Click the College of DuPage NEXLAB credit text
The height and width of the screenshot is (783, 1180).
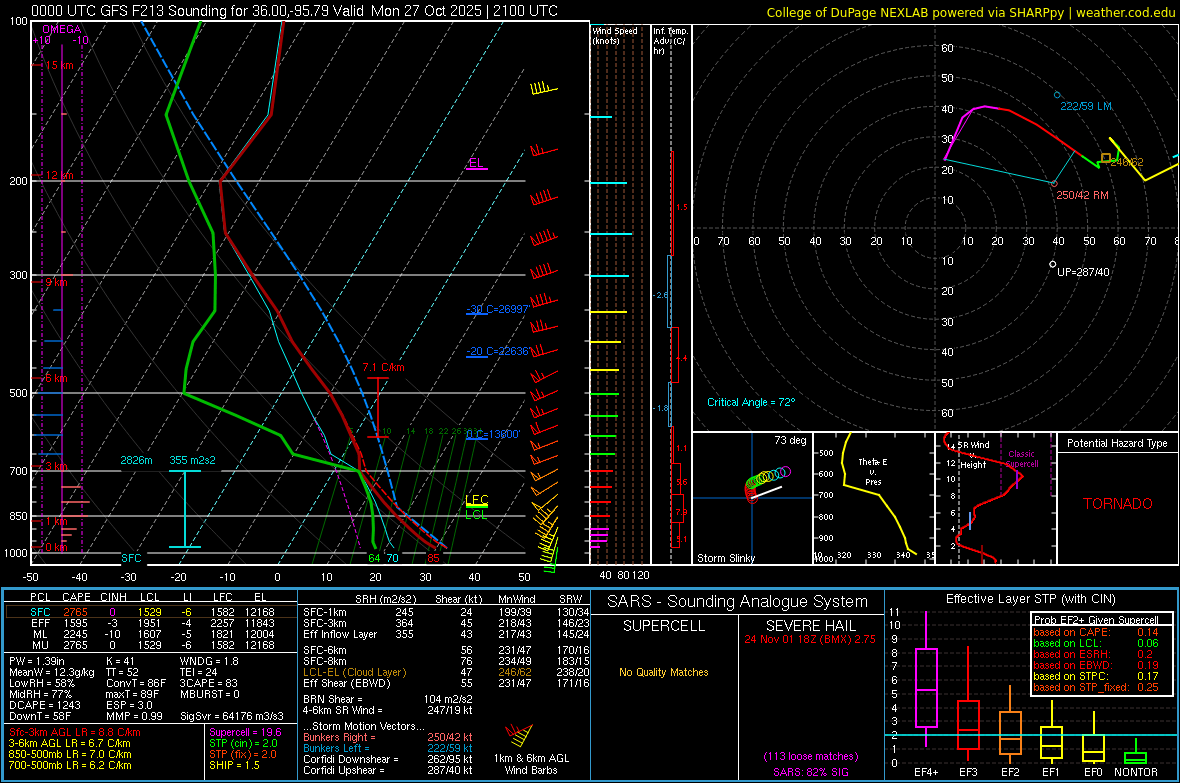click(x=970, y=13)
